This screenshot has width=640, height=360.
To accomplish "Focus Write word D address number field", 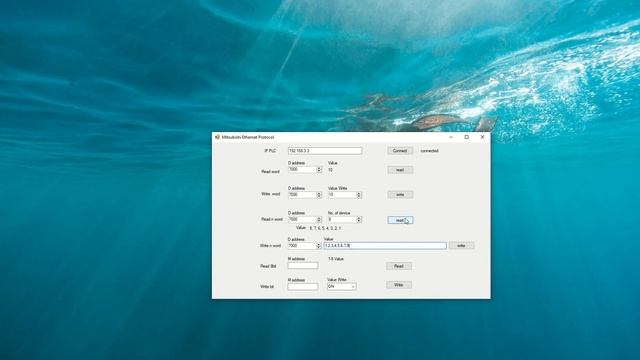I will 302,195.
